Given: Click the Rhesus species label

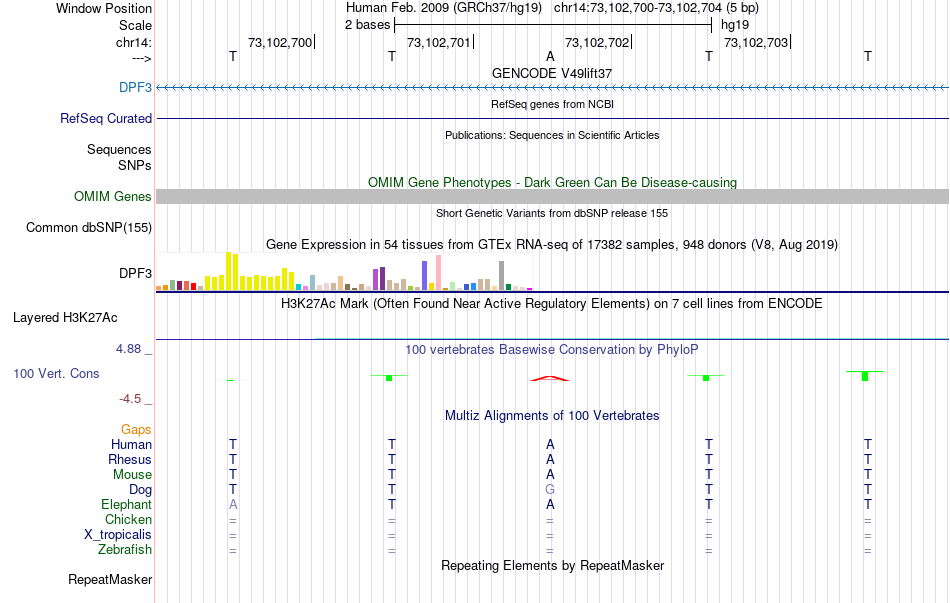Looking at the screenshot, I should [x=130, y=460].
